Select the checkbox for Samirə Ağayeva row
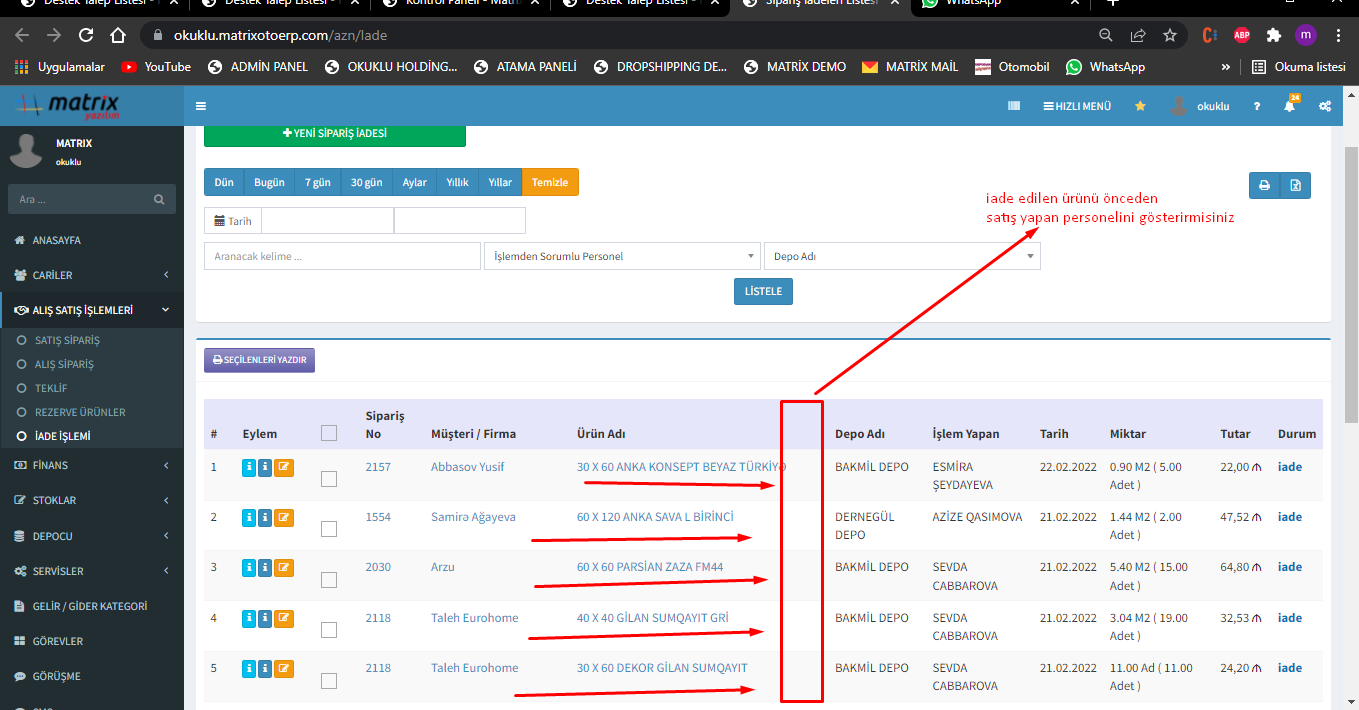The image size is (1359, 710). coord(329,529)
